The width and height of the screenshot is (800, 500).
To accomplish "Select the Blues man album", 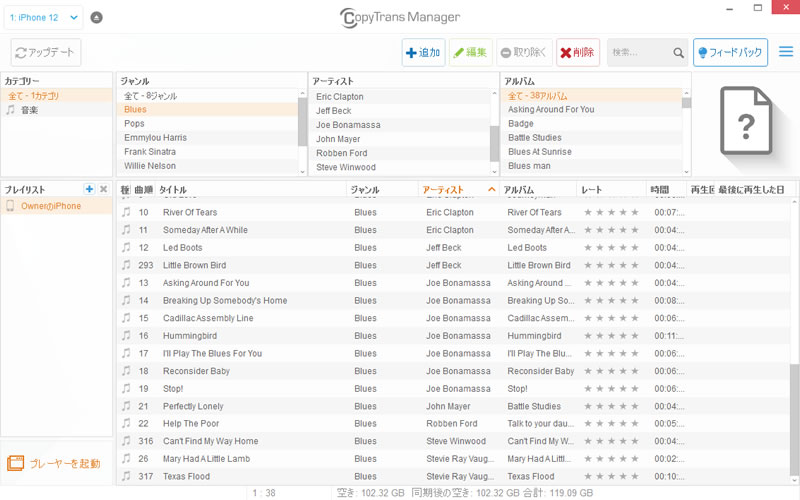I will coord(592,166).
